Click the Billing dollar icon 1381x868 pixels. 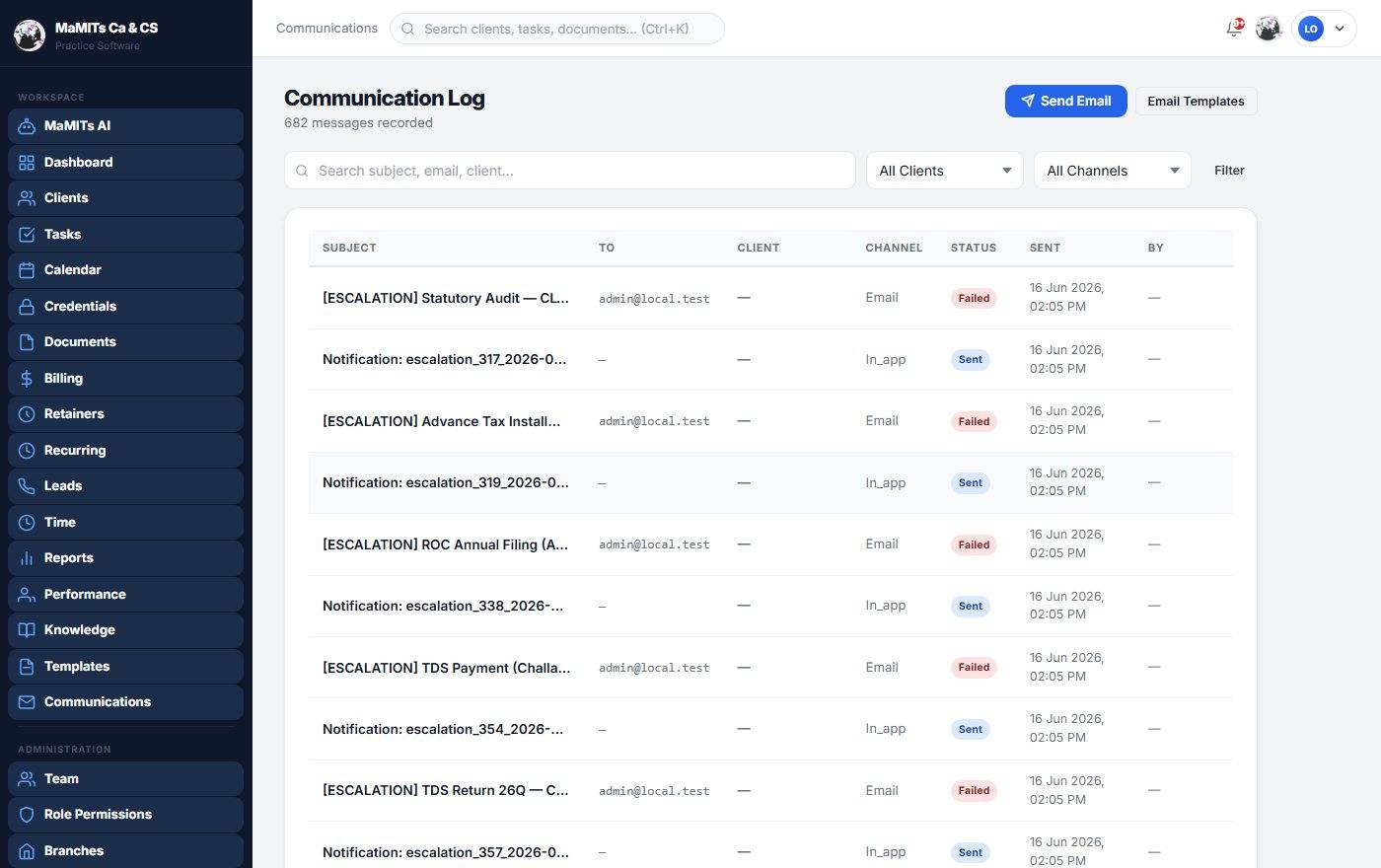tap(27, 379)
